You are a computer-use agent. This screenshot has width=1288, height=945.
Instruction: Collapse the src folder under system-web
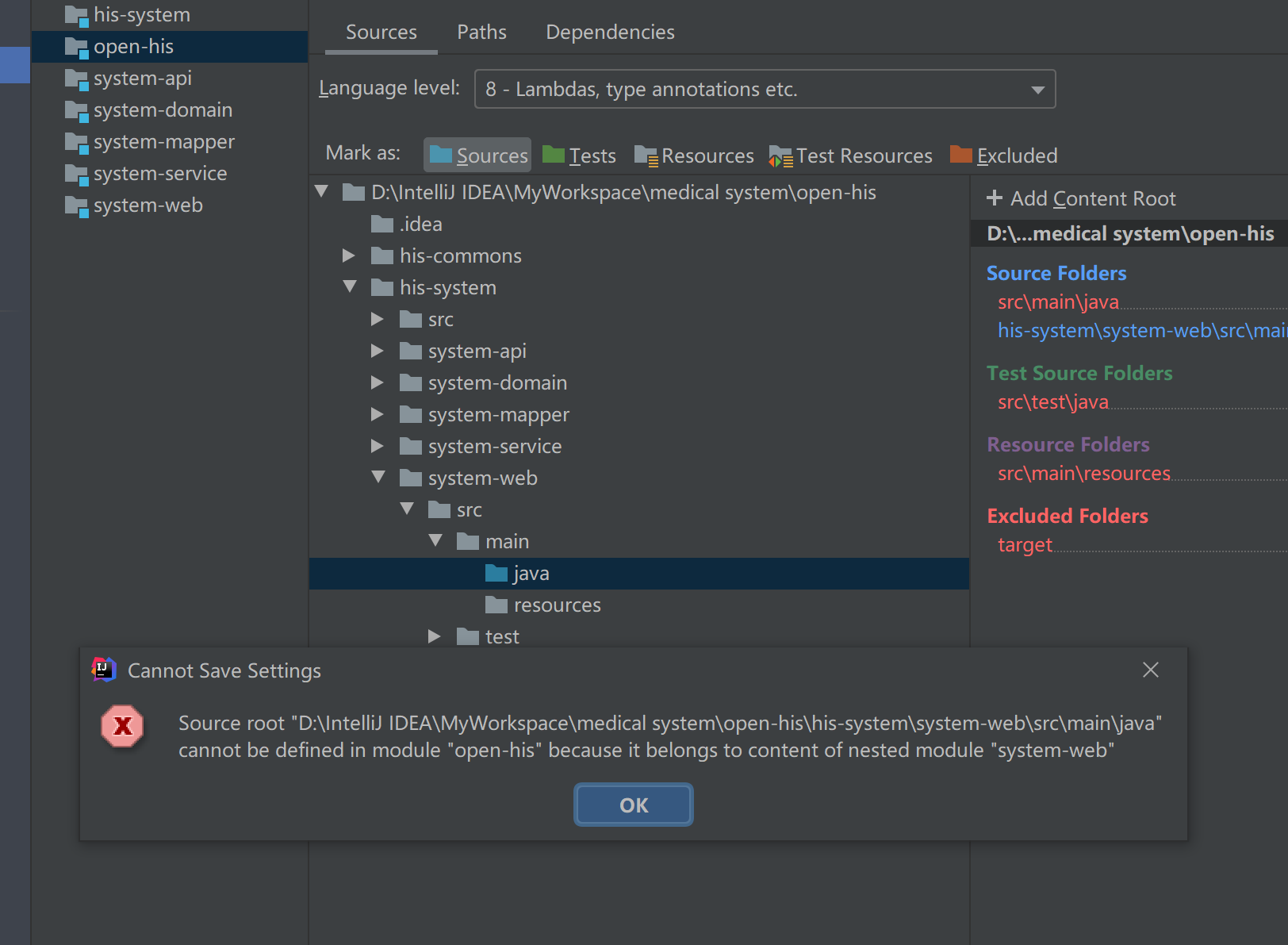pyautogui.click(x=407, y=509)
